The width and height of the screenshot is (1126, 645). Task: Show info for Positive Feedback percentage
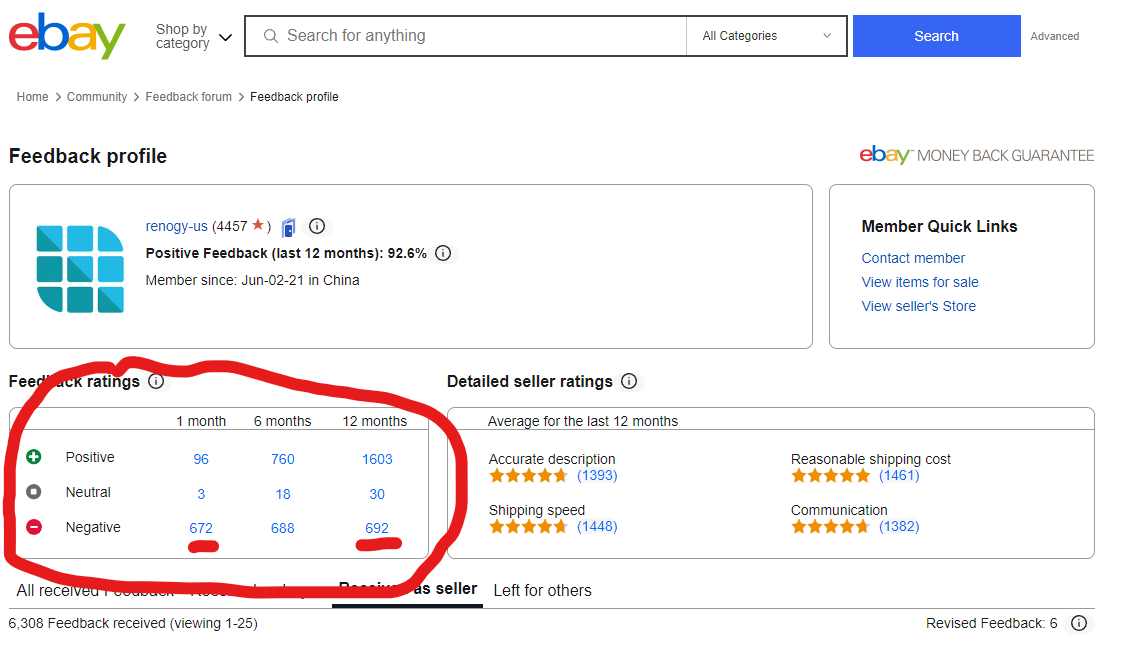pyautogui.click(x=443, y=253)
